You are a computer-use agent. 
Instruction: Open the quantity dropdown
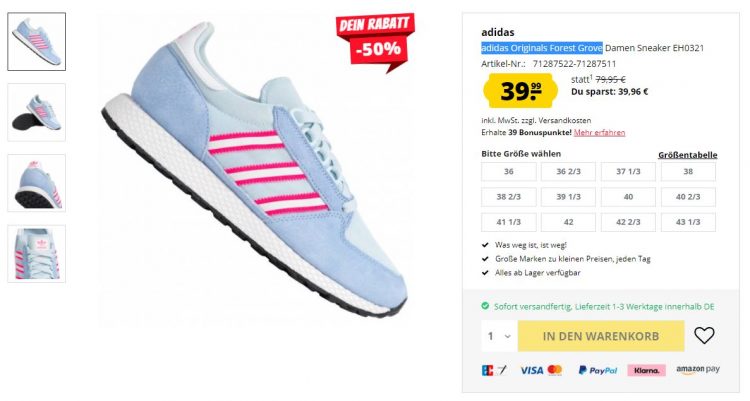(499, 336)
